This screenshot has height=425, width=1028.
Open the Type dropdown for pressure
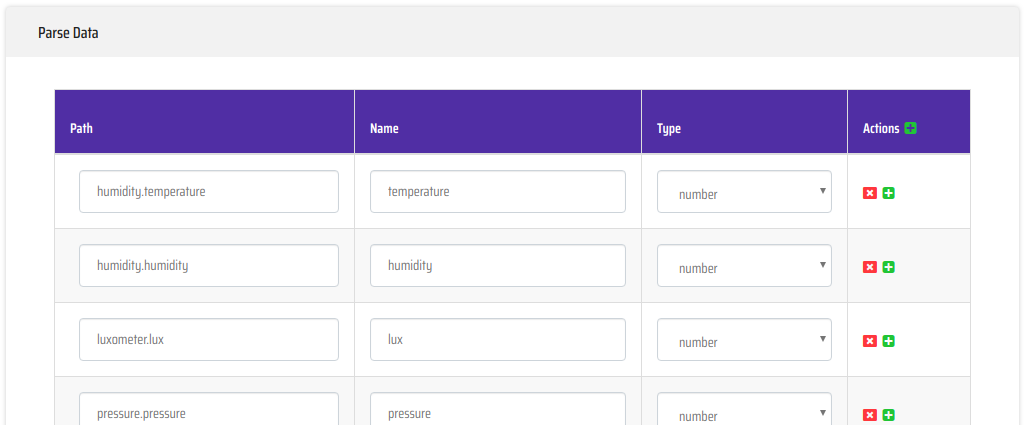[744, 409]
